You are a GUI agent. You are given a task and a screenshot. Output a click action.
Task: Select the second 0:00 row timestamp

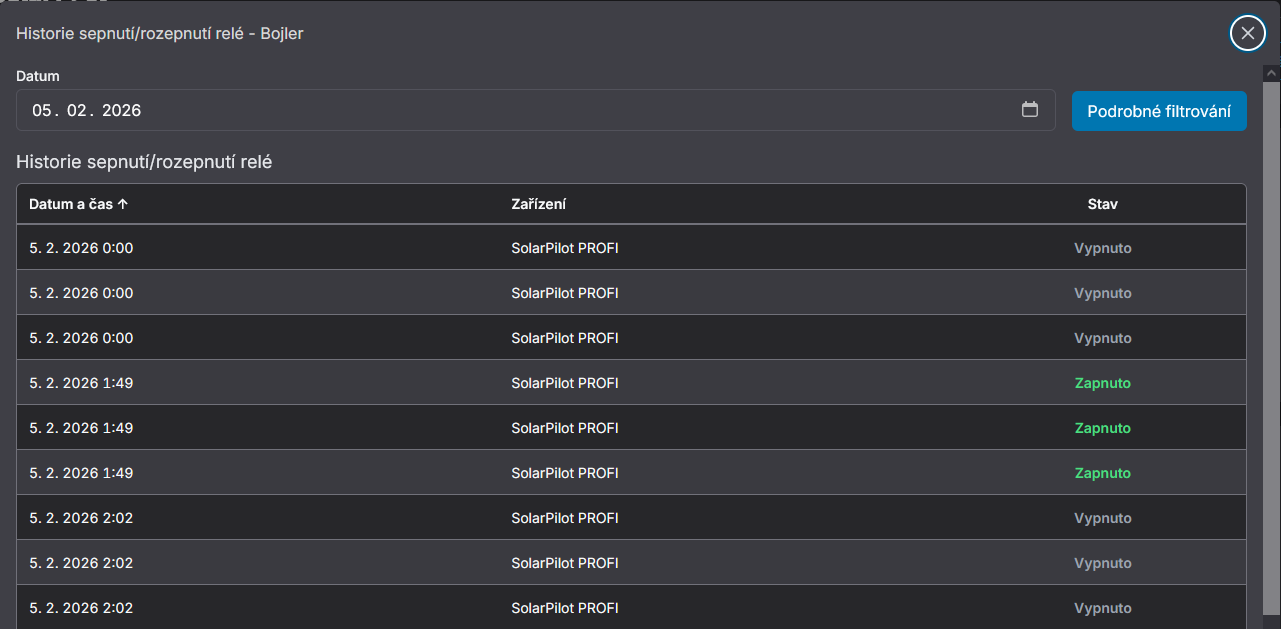tap(81, 293)
